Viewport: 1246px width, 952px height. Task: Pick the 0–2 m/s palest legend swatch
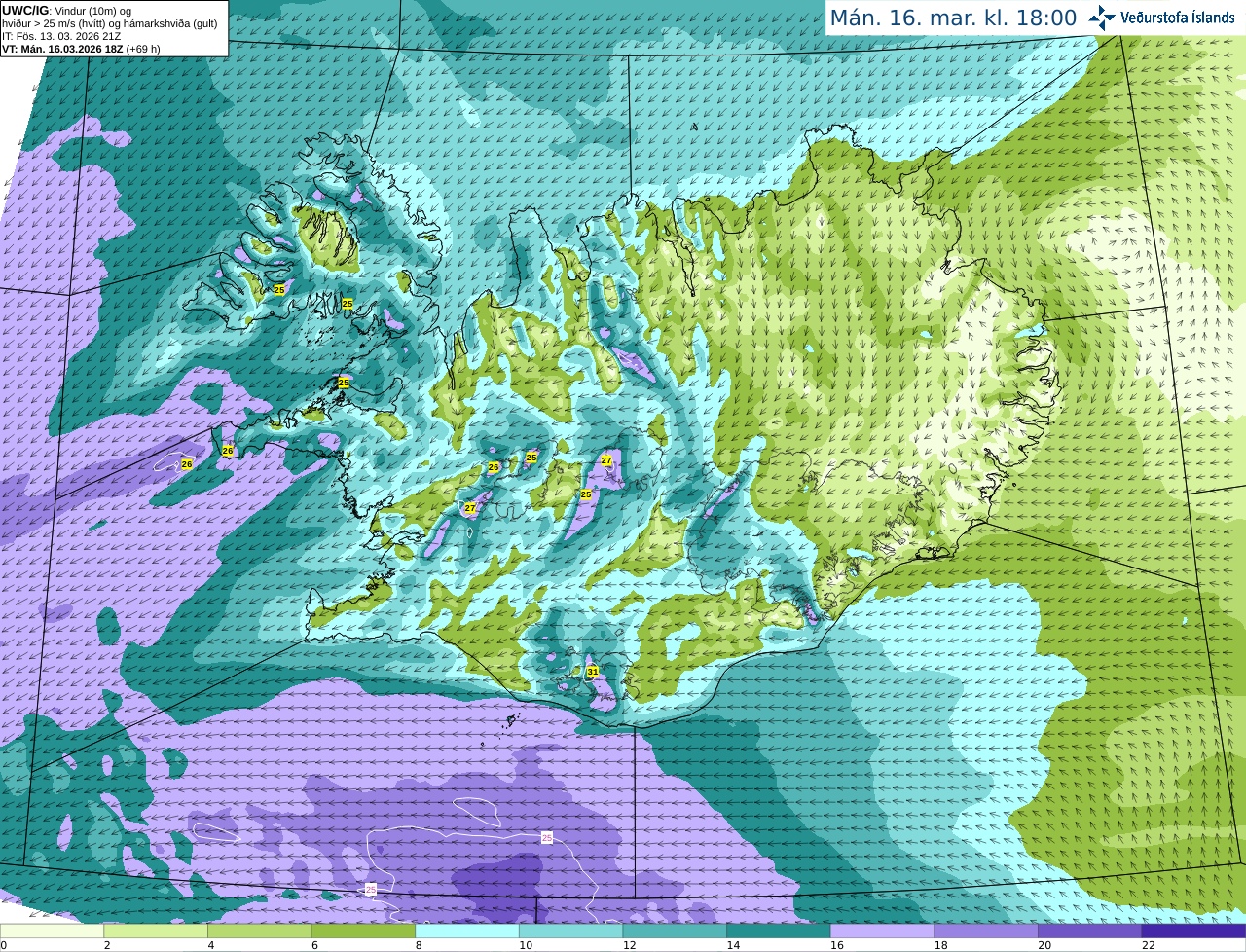(x=52, y=931)
